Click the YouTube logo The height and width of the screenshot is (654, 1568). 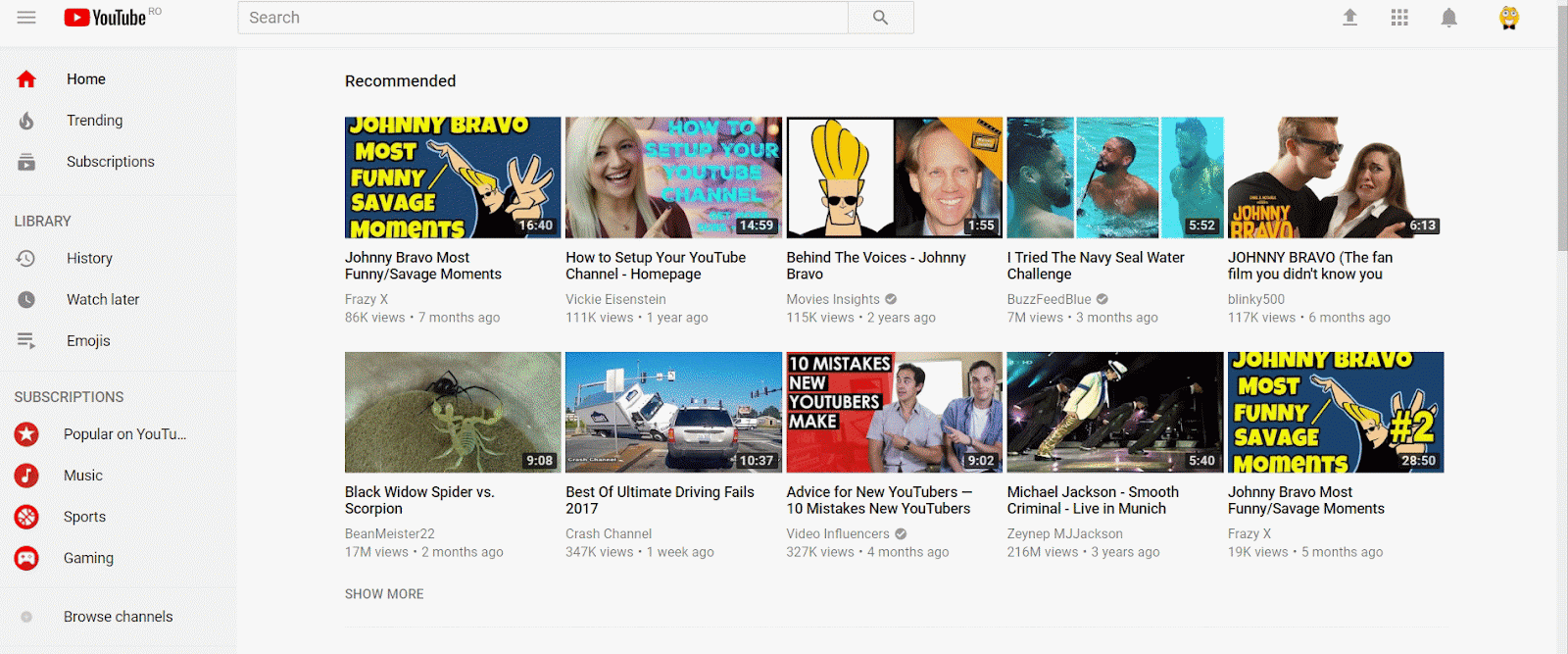click(105, 18)
